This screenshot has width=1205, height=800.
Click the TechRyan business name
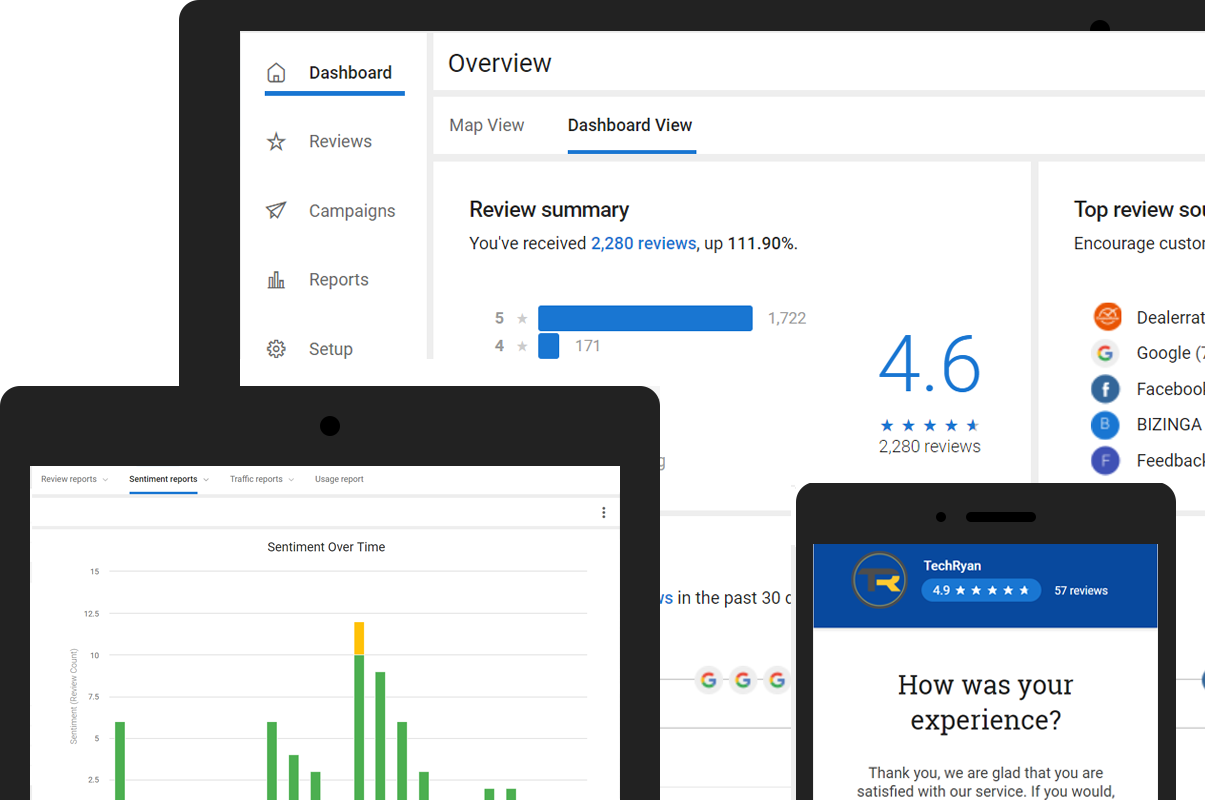pos(952,566)
